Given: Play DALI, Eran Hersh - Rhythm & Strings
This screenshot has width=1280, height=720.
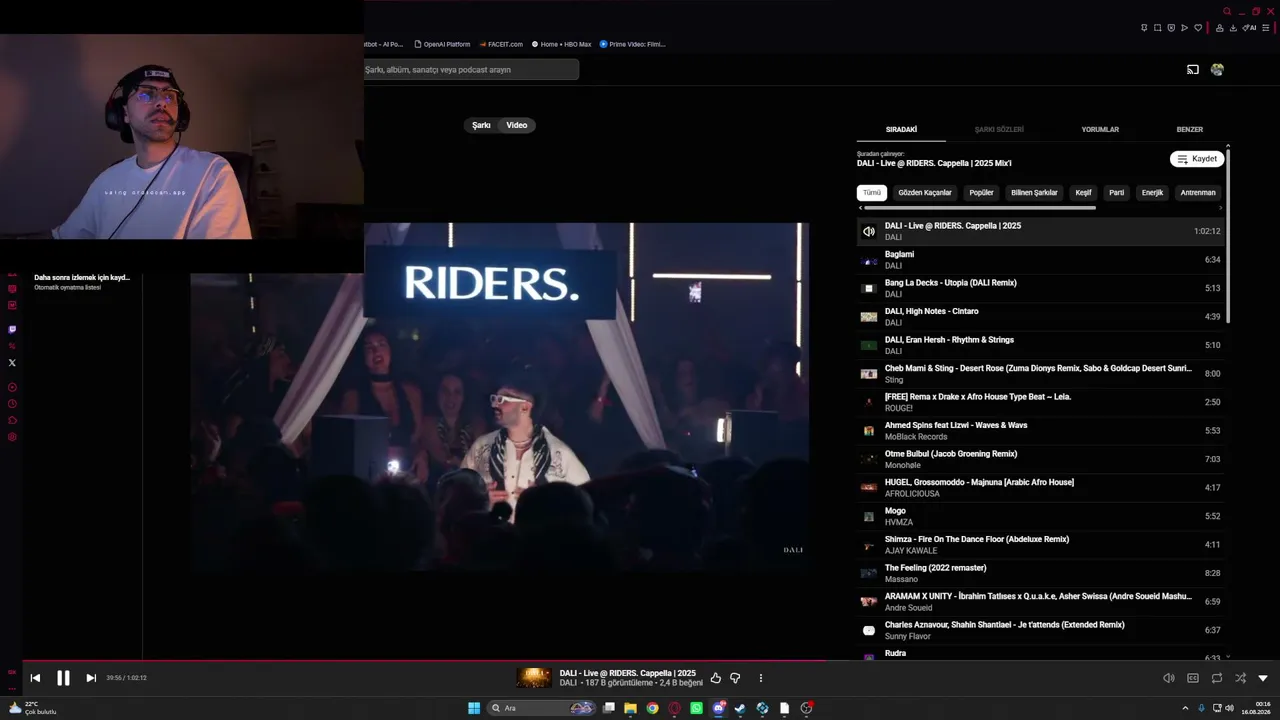Looking at the screenshot, I should coord(1041,345).
